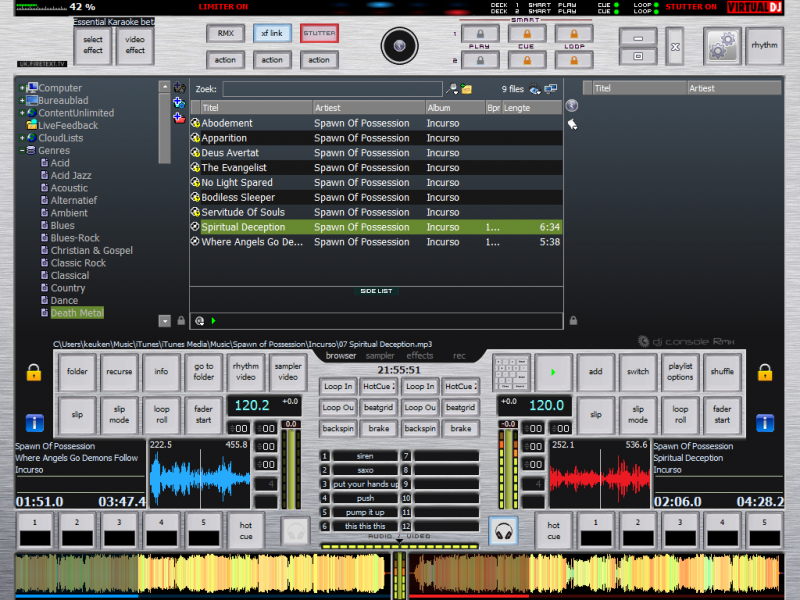Screen dimensions: 800x600
Task: Collapse the Genres tree node
Action: click(x=22, y=151)
